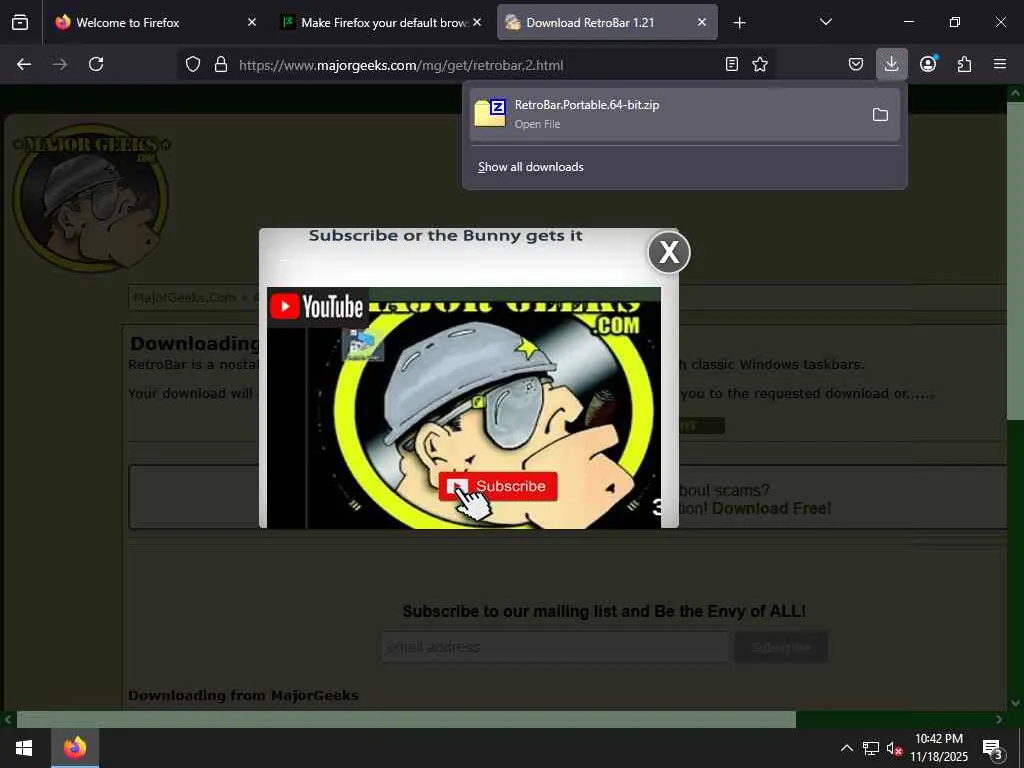Screen dimensions: 1024x768
Task: Click the MajorGeeks site logo
Action: click(x=91, y=197)
